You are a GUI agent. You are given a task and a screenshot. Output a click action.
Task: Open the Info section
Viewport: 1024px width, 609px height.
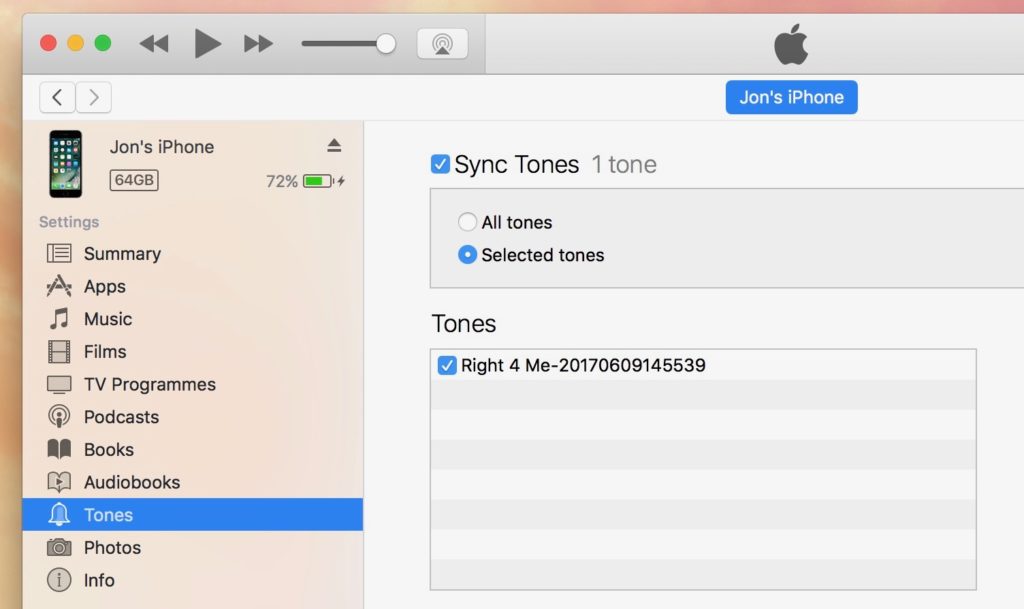point(100,580)
